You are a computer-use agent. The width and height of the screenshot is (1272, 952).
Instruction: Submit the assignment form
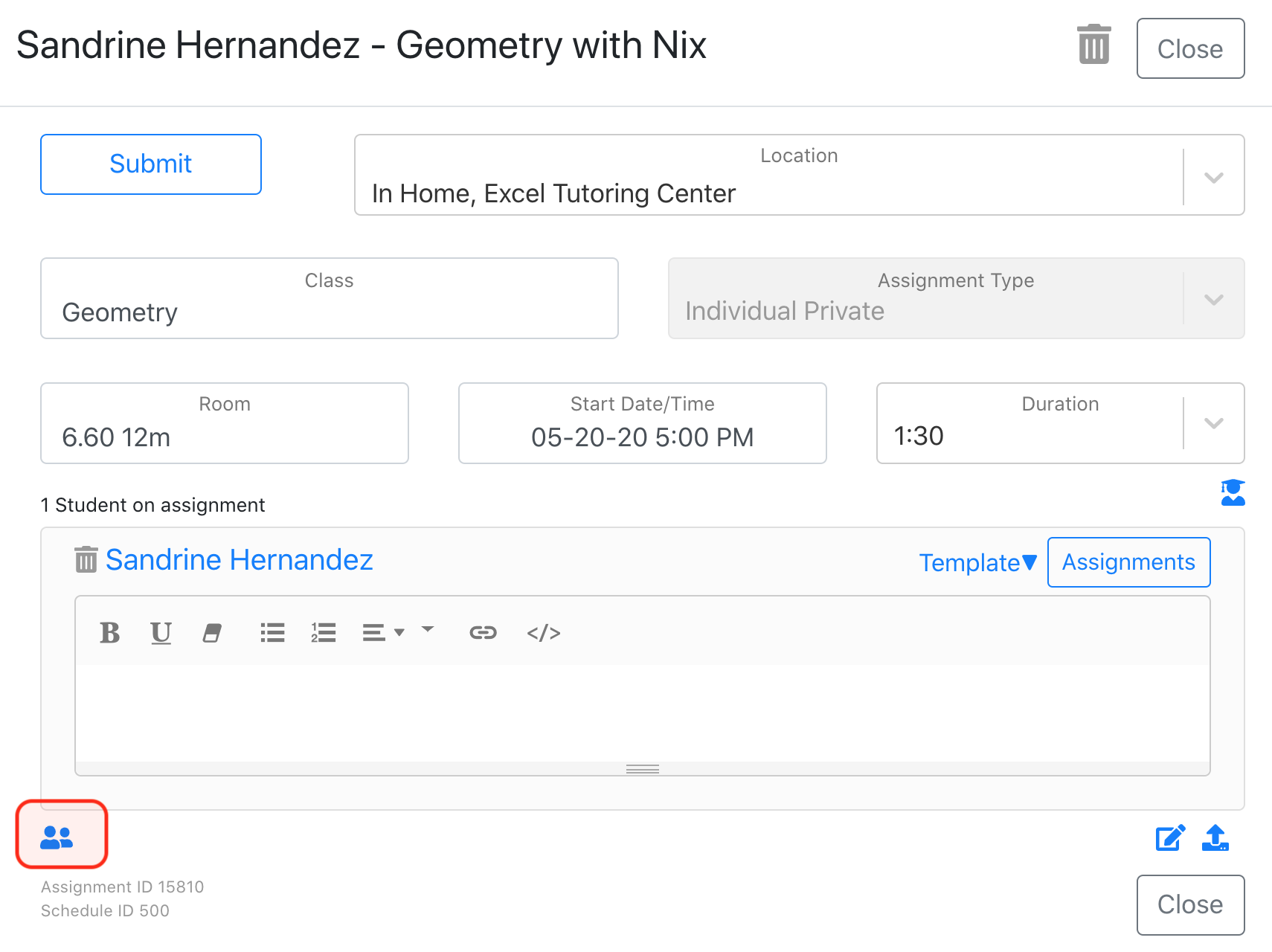[x=151, y=164]
